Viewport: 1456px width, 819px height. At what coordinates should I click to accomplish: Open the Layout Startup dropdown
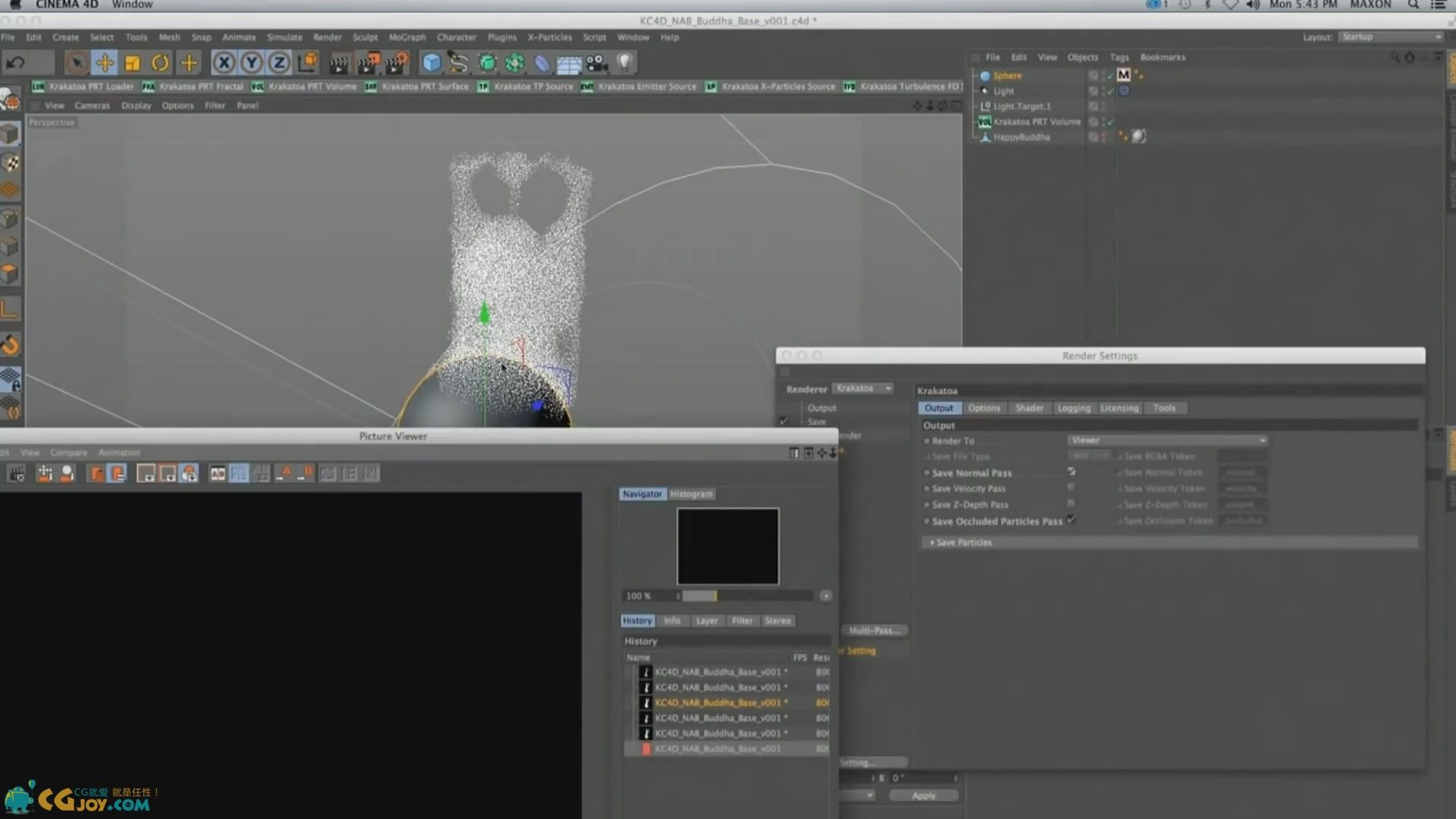1391,37
